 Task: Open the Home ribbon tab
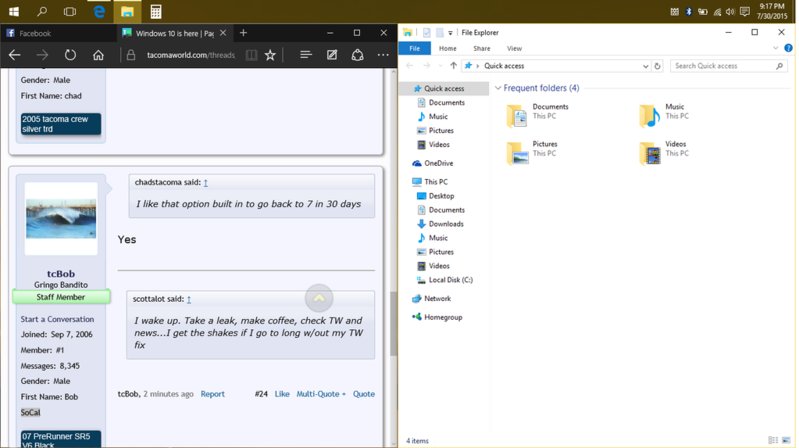pos(447,48)
